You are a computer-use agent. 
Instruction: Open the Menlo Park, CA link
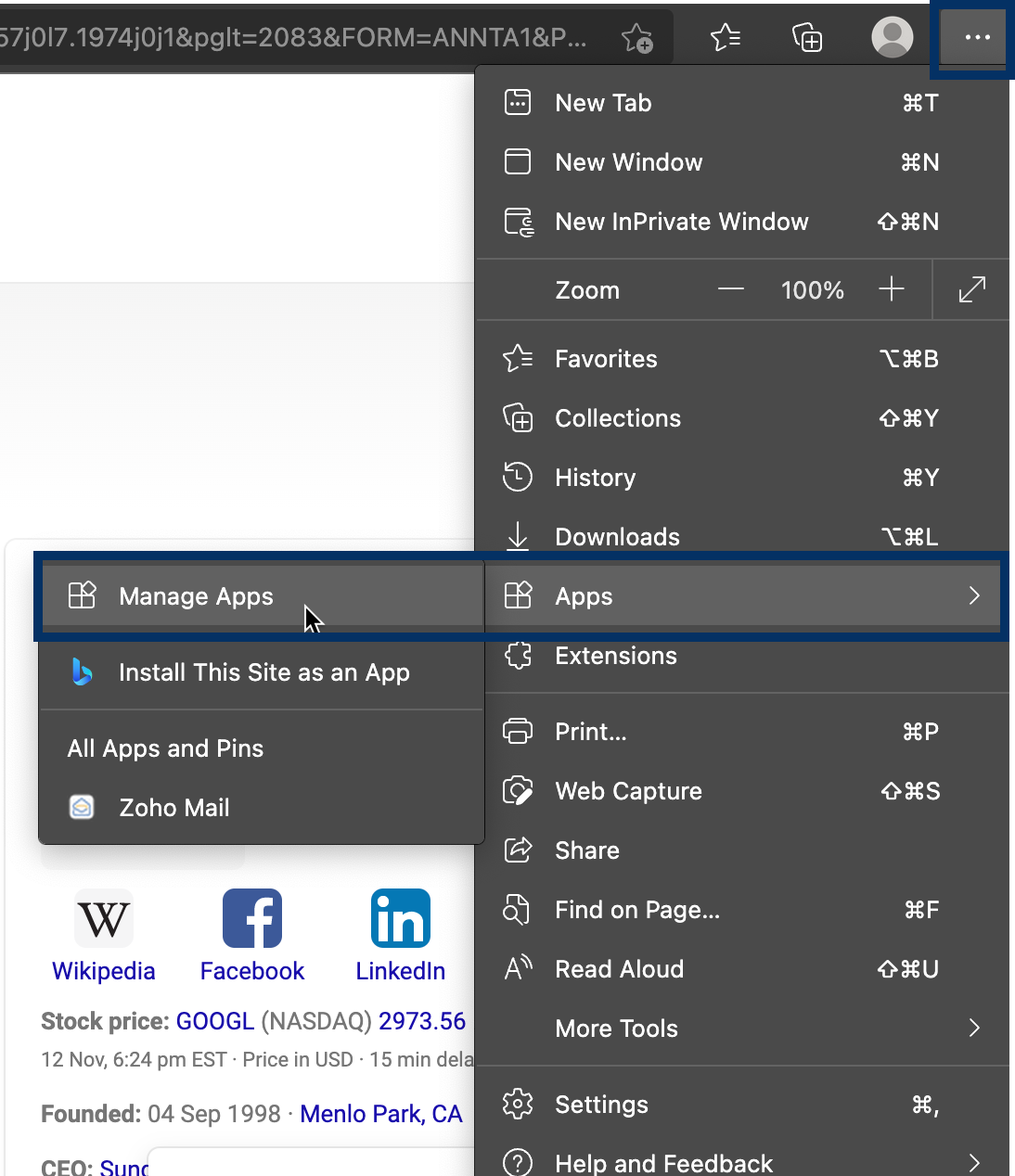pos(381,1114)
